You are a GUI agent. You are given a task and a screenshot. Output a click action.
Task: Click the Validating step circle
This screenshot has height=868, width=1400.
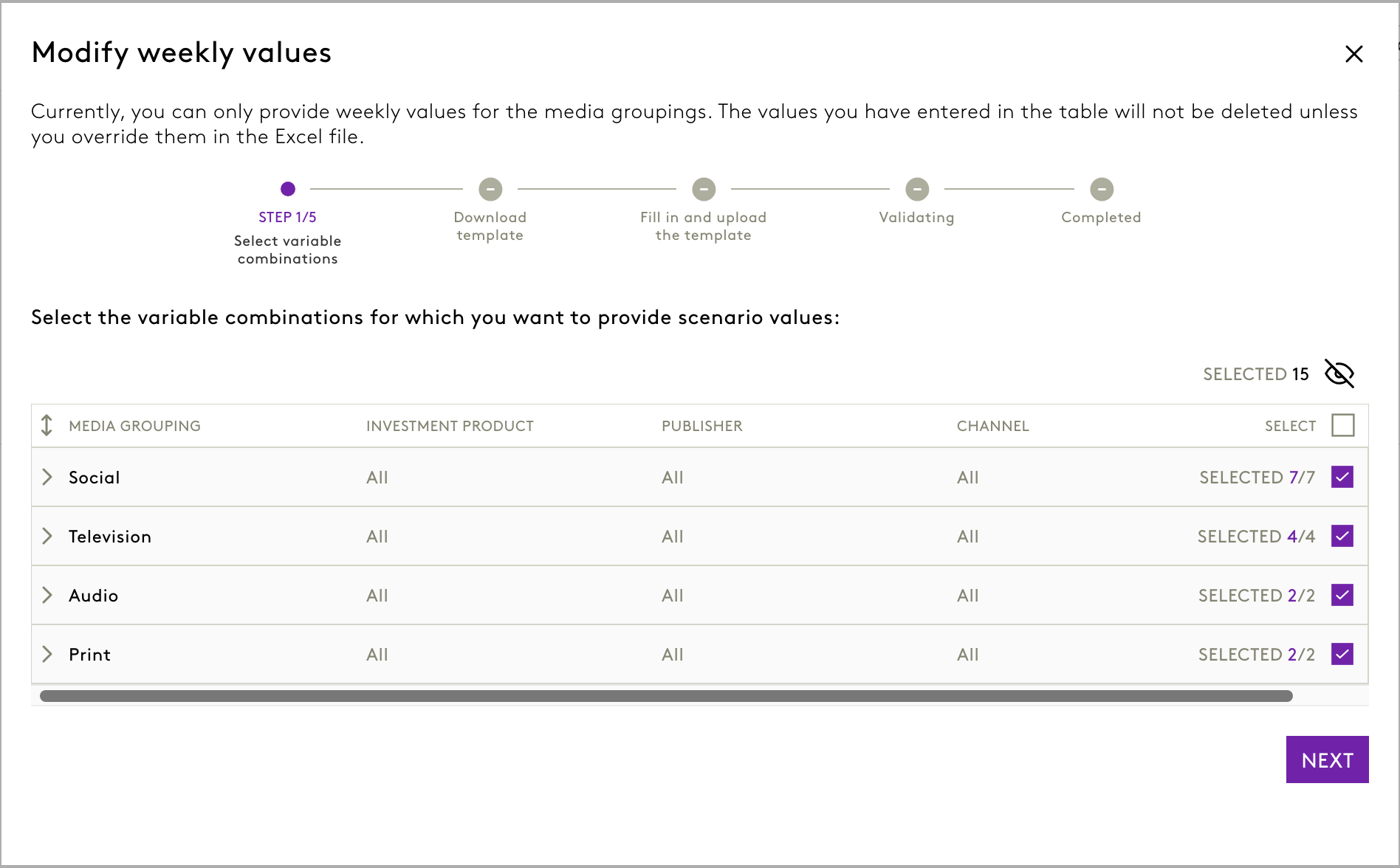tap(917, 189)
